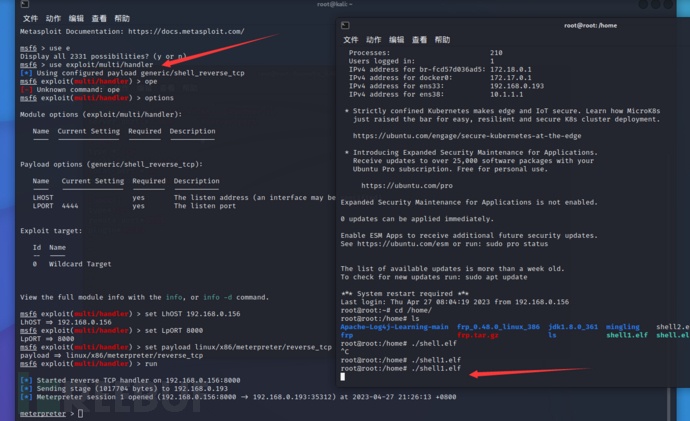Click 'Last login: Thu Apr 27' line
This screenshot has height=421, width=690.
pos(455,302)
